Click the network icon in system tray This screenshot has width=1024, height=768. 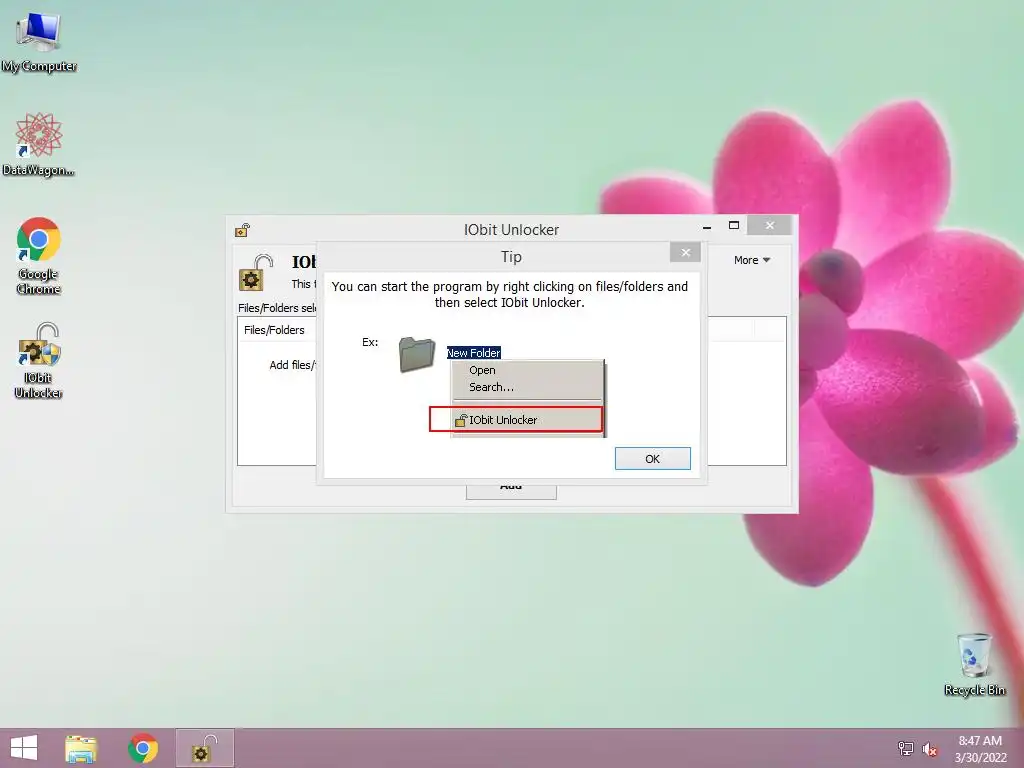905,748
